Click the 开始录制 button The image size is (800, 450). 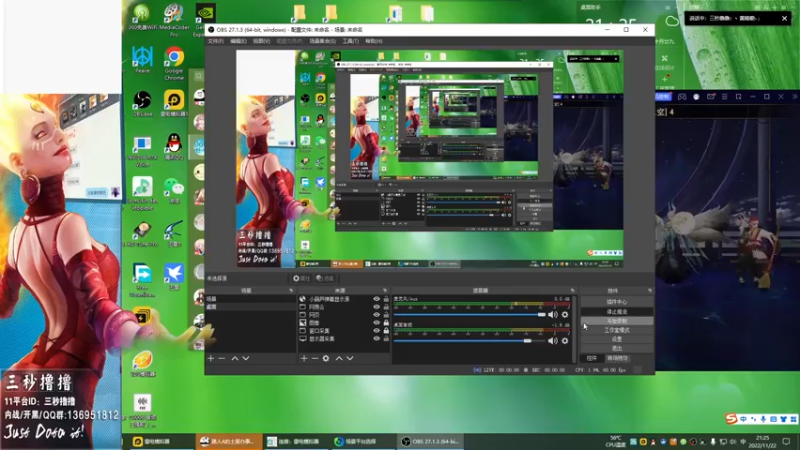617,320
